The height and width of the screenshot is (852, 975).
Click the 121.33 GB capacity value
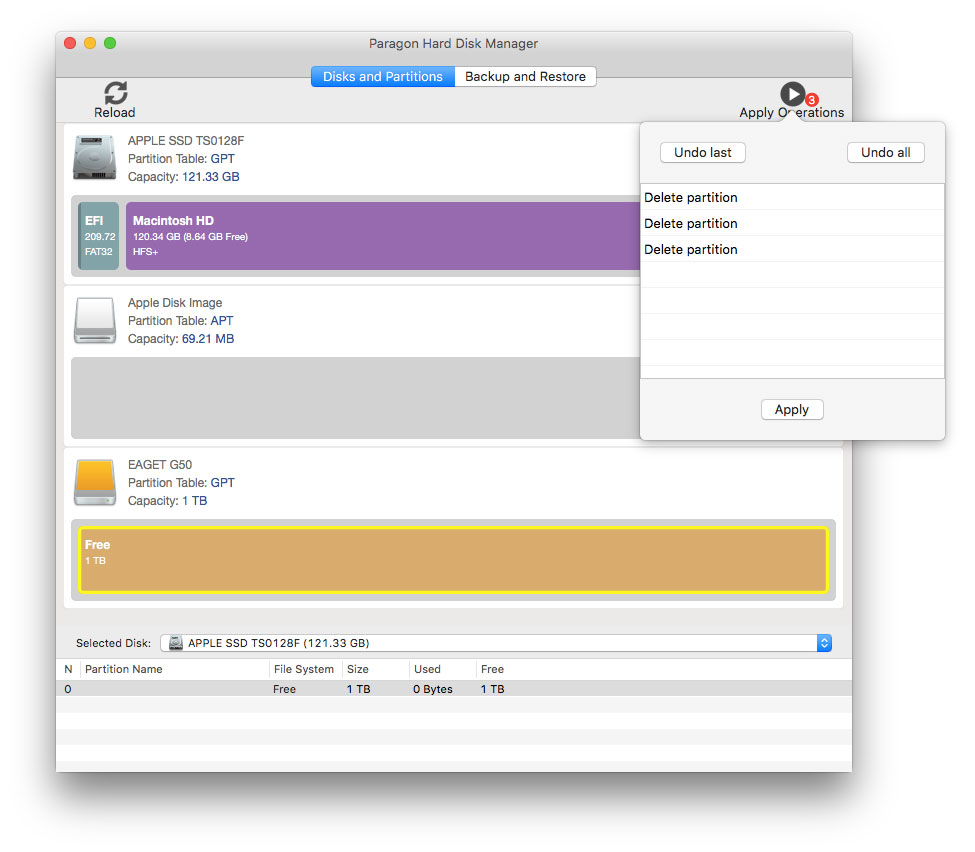coord(210,177)
